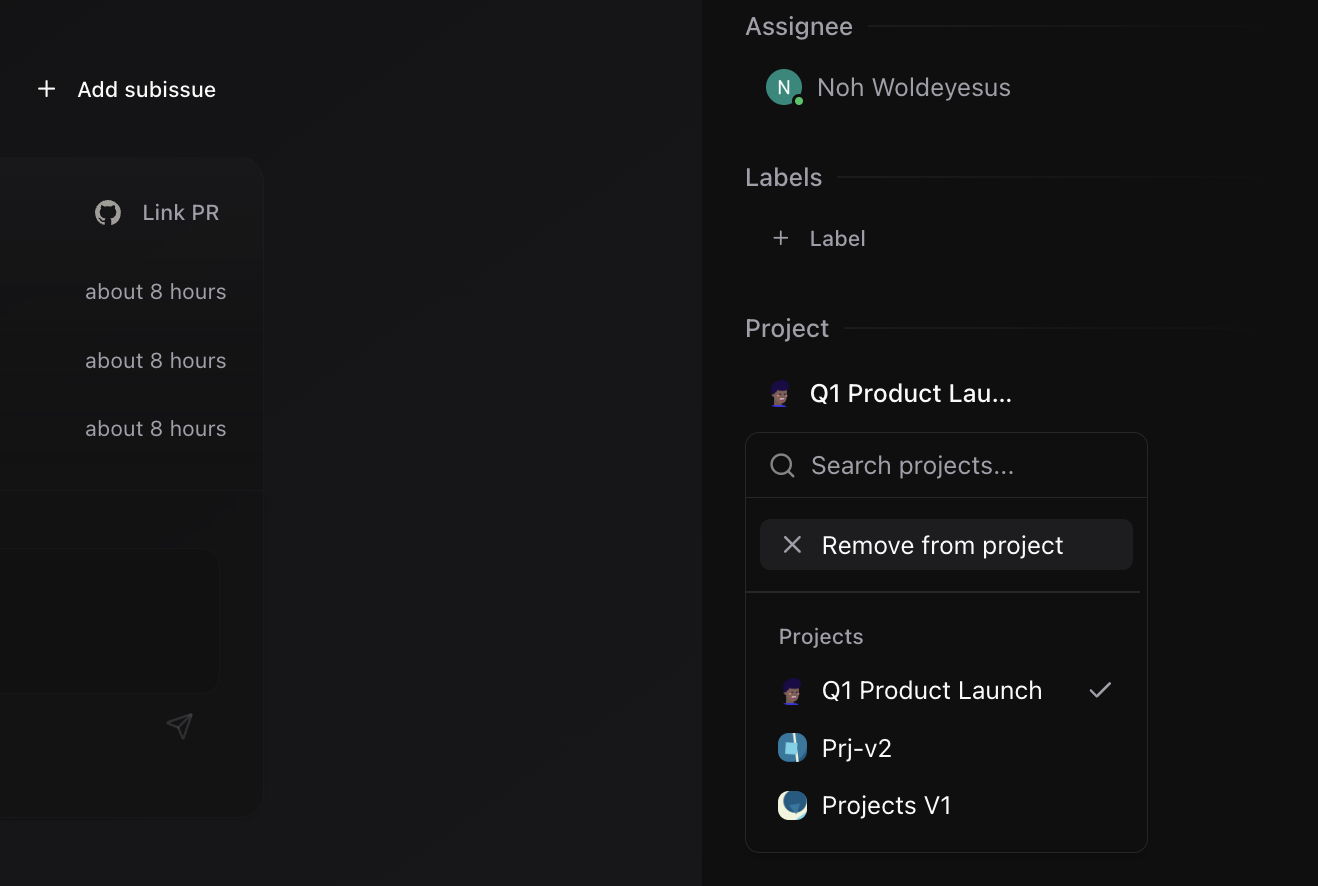Click the Projects V1 project icon
The image size is (1318, 886).
pos(792,805)
